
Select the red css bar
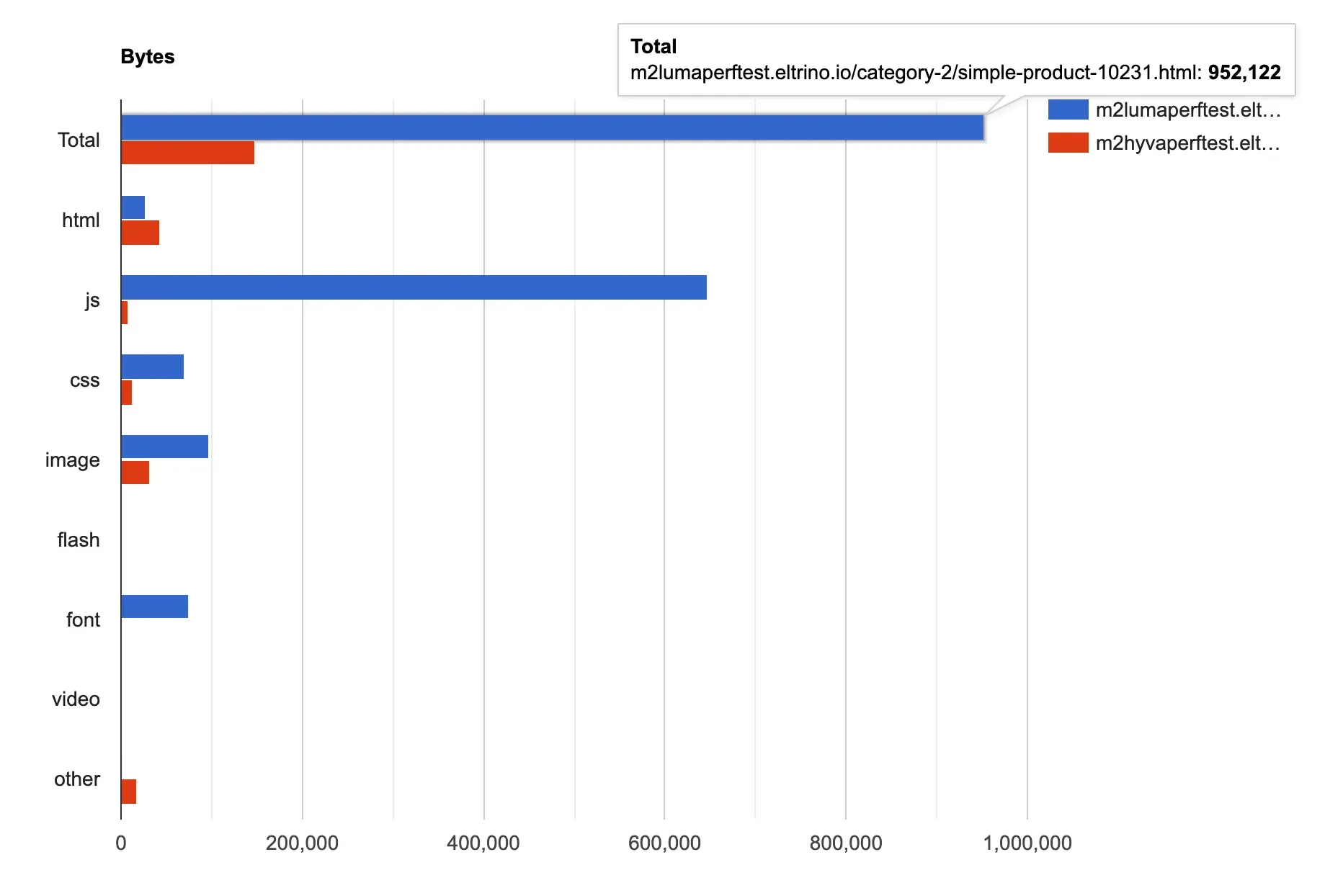pos(127,393)
